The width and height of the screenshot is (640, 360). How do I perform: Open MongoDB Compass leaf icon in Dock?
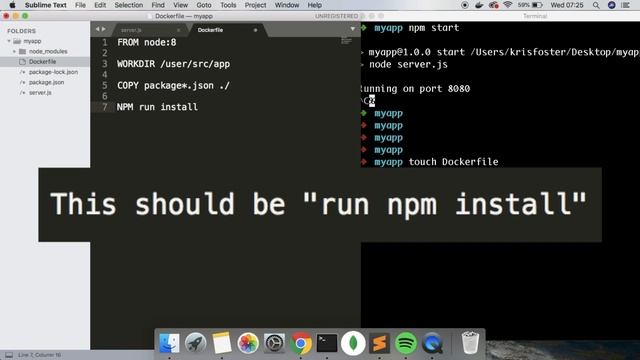click(x=353, y=343)
